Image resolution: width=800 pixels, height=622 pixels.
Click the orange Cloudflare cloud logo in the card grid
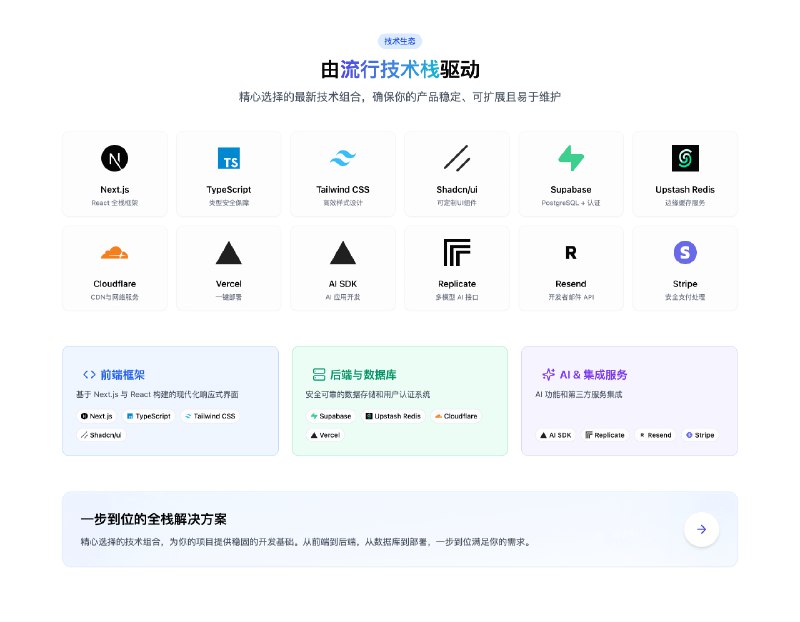point(114,253)
